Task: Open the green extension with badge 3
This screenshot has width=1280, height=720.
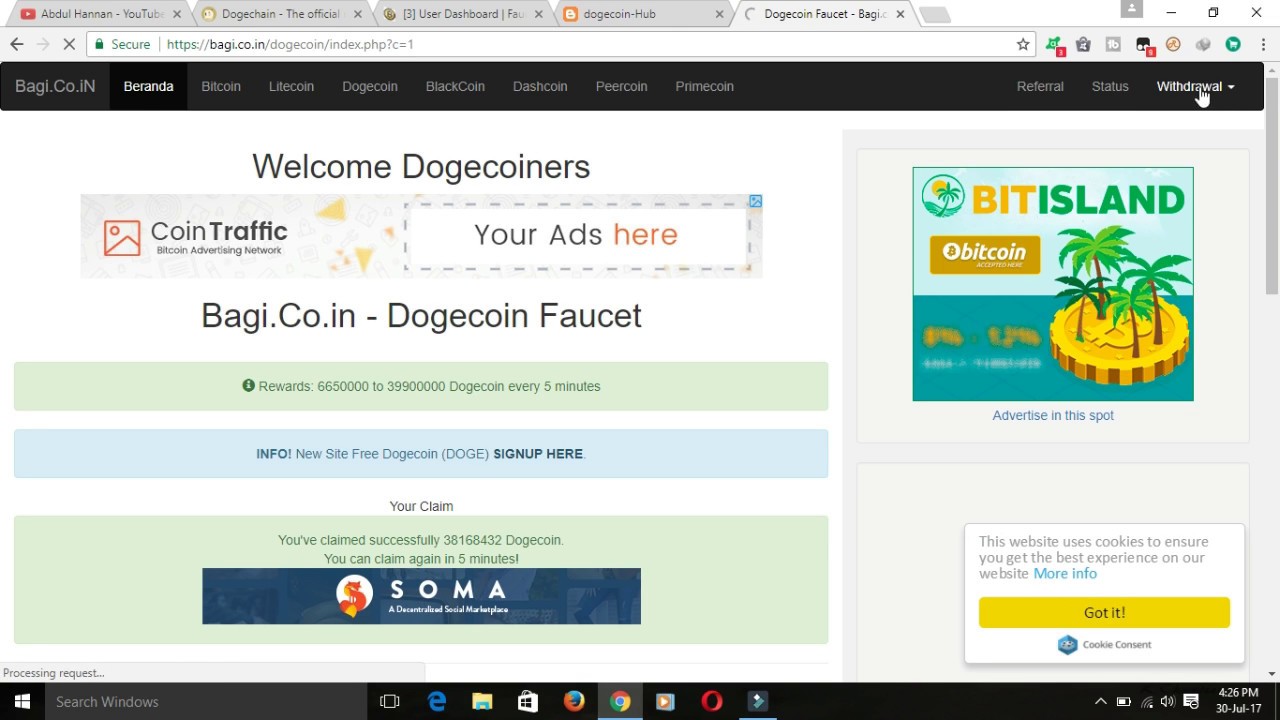Action: click(x=1054, y=44)
